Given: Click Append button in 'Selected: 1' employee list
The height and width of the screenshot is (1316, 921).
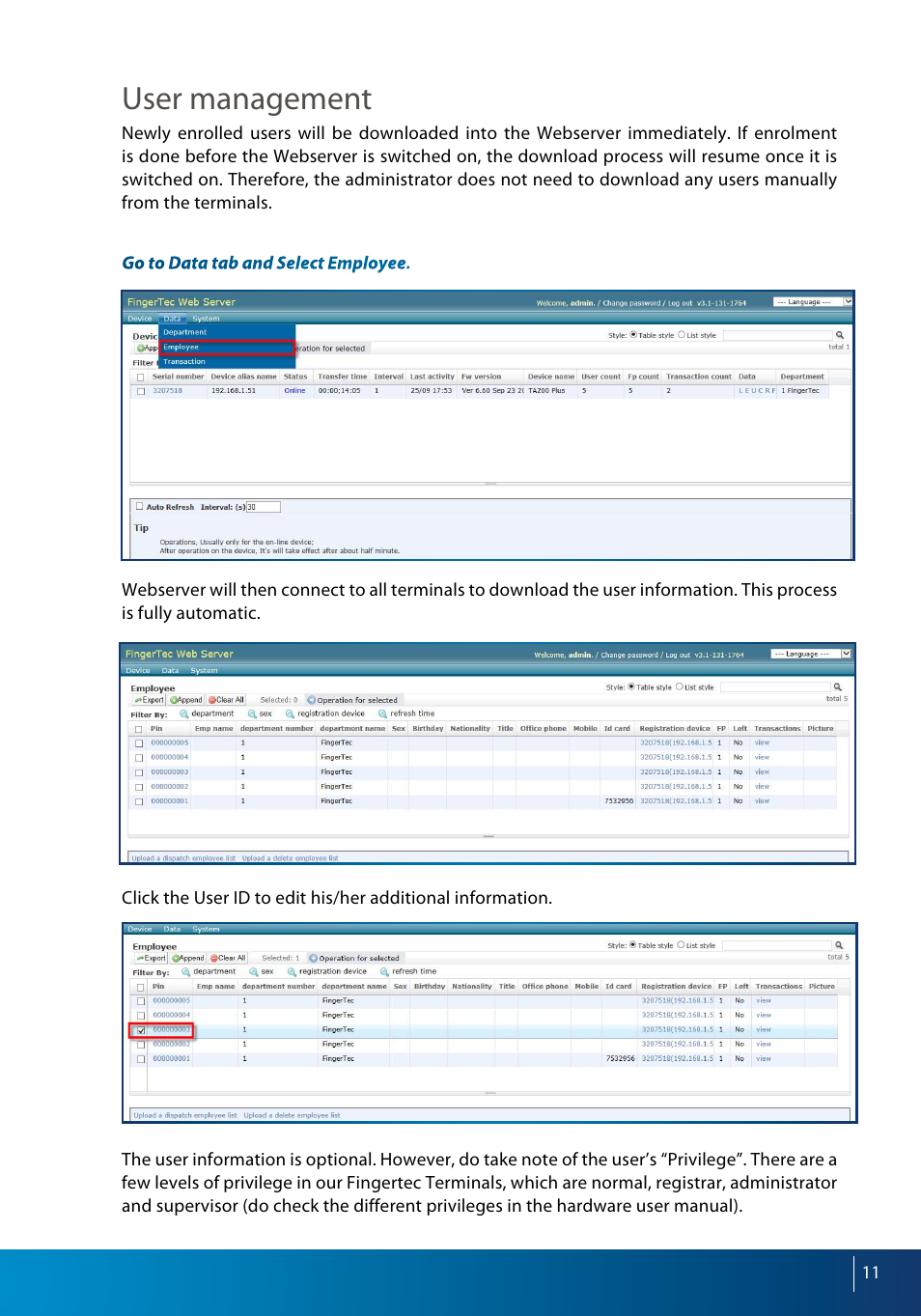Looking at the screenshot, I should click(x=188, y=958).
